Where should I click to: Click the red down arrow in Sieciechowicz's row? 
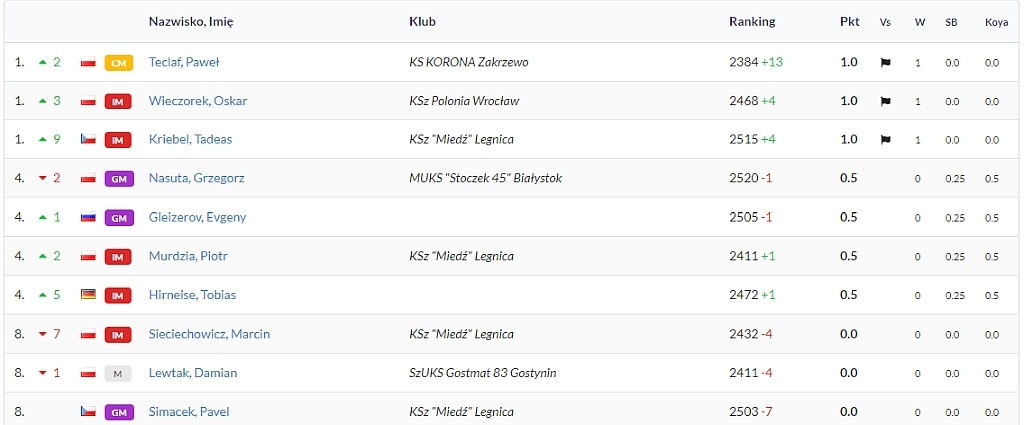[x=43, y=334]
